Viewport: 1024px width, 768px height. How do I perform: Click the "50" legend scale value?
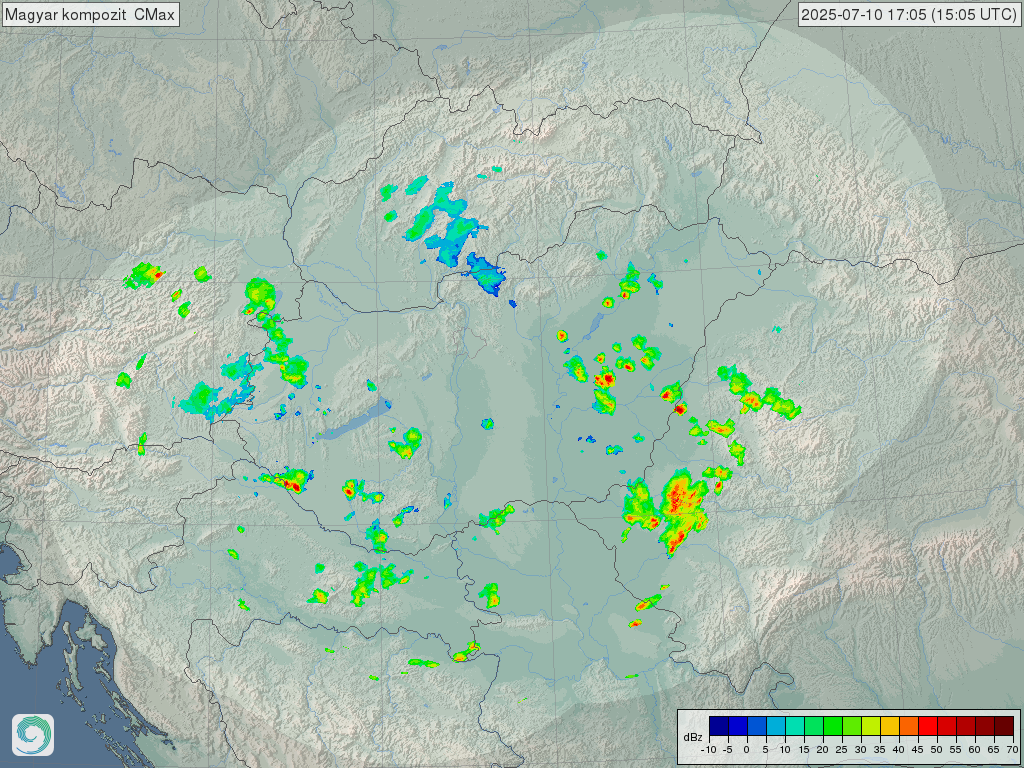click(x=936, y=750)
